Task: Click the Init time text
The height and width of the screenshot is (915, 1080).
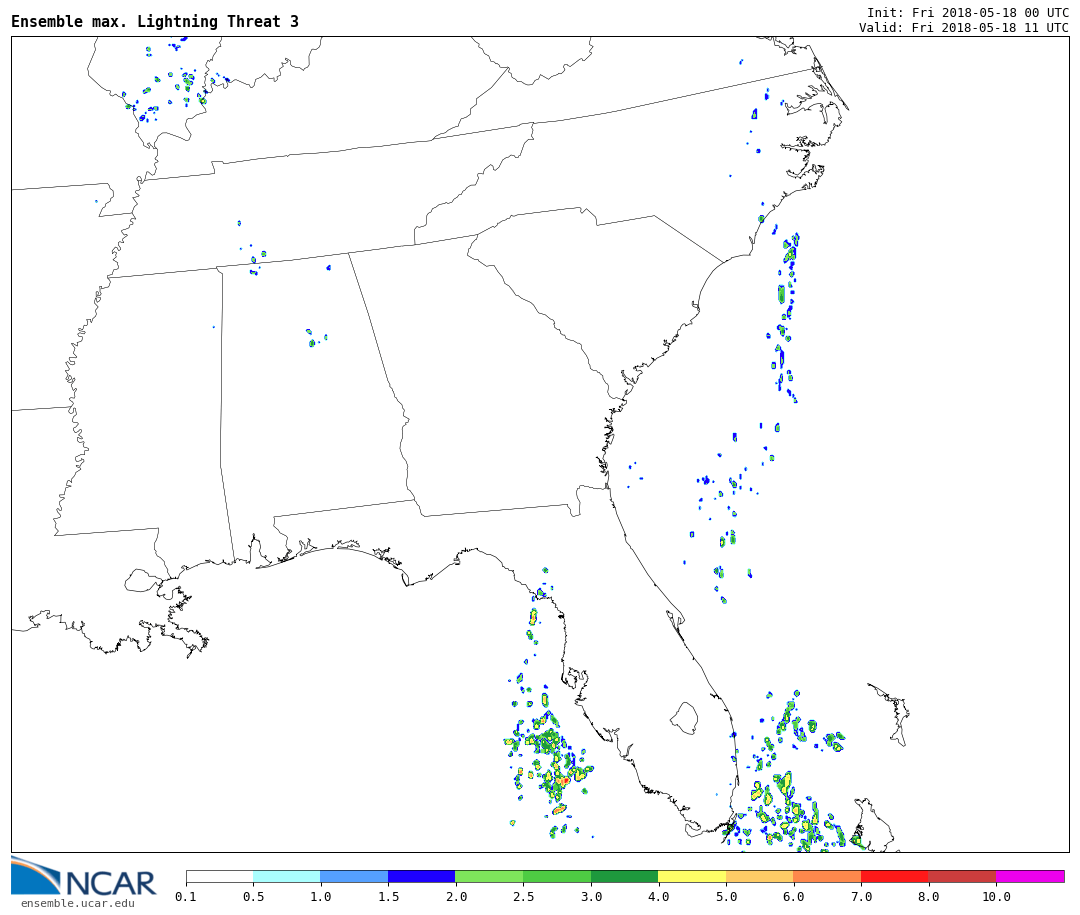Action: click(x=967, y=13)
